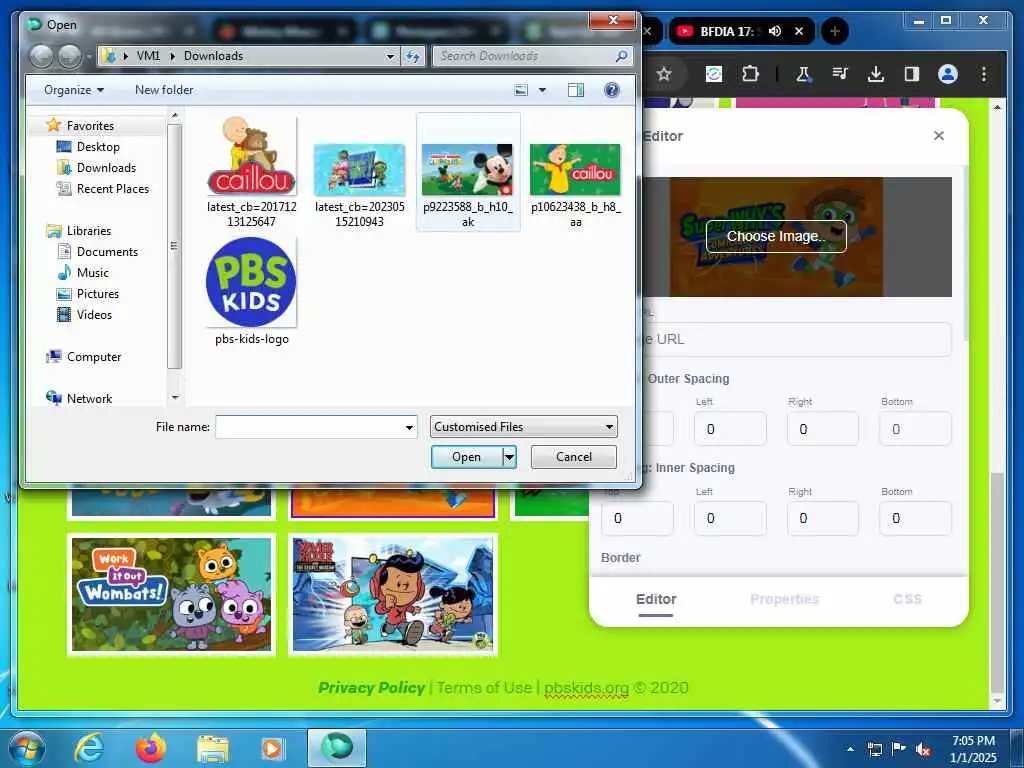Open a new browser tab
Screen dimensions: 1024x768
click(x=835, y=31)
